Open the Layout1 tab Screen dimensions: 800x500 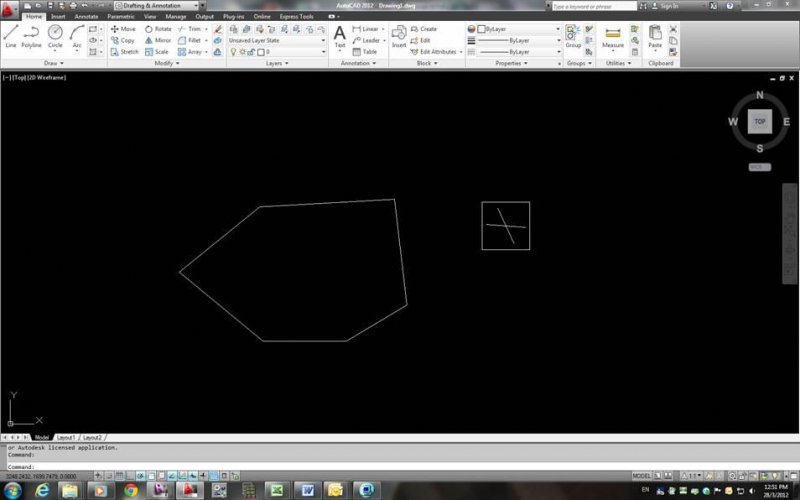[x=66, y=438]
